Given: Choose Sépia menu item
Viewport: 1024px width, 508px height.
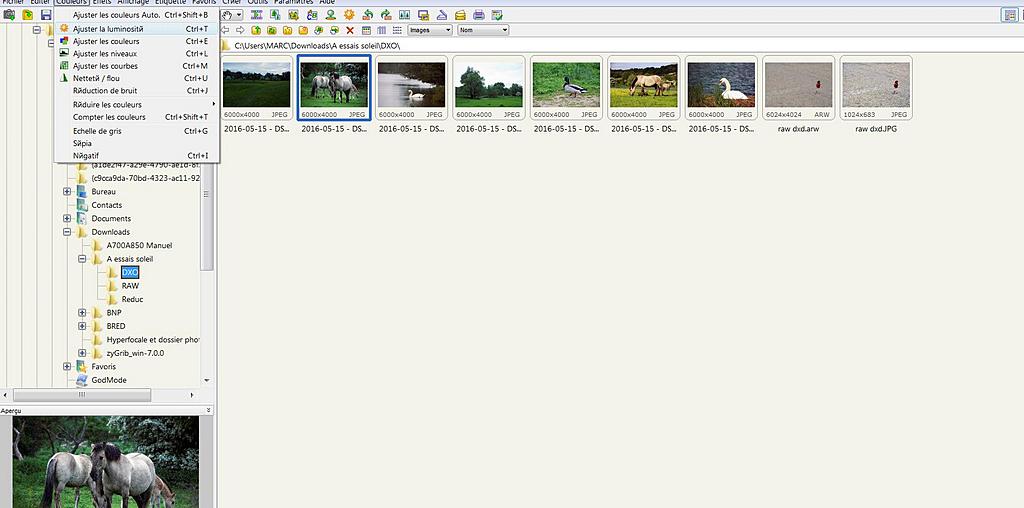Looking at the screenshot, I should [x=138, y=143].
